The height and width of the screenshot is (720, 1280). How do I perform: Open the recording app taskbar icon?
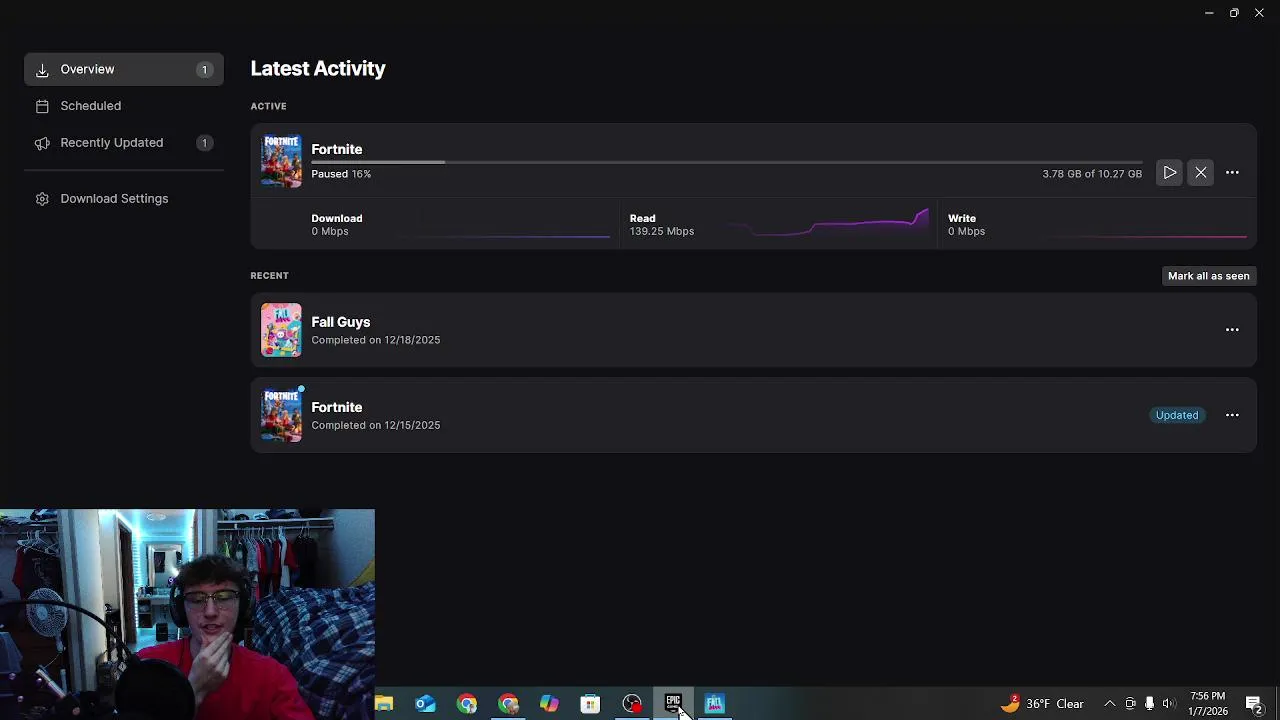click(632, 704)
